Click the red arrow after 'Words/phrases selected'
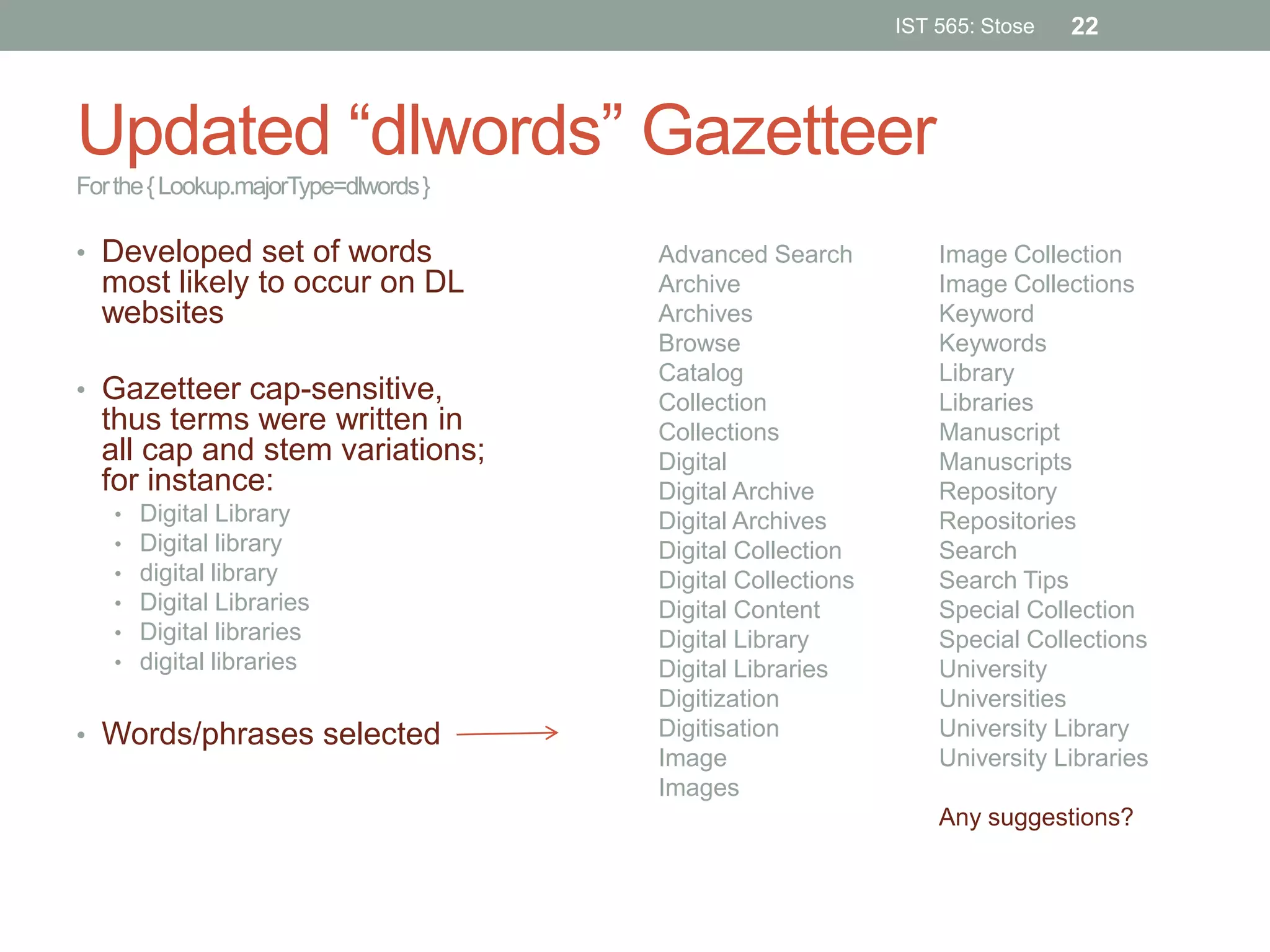Viewport: 1270px width, 952px height. 507,733
